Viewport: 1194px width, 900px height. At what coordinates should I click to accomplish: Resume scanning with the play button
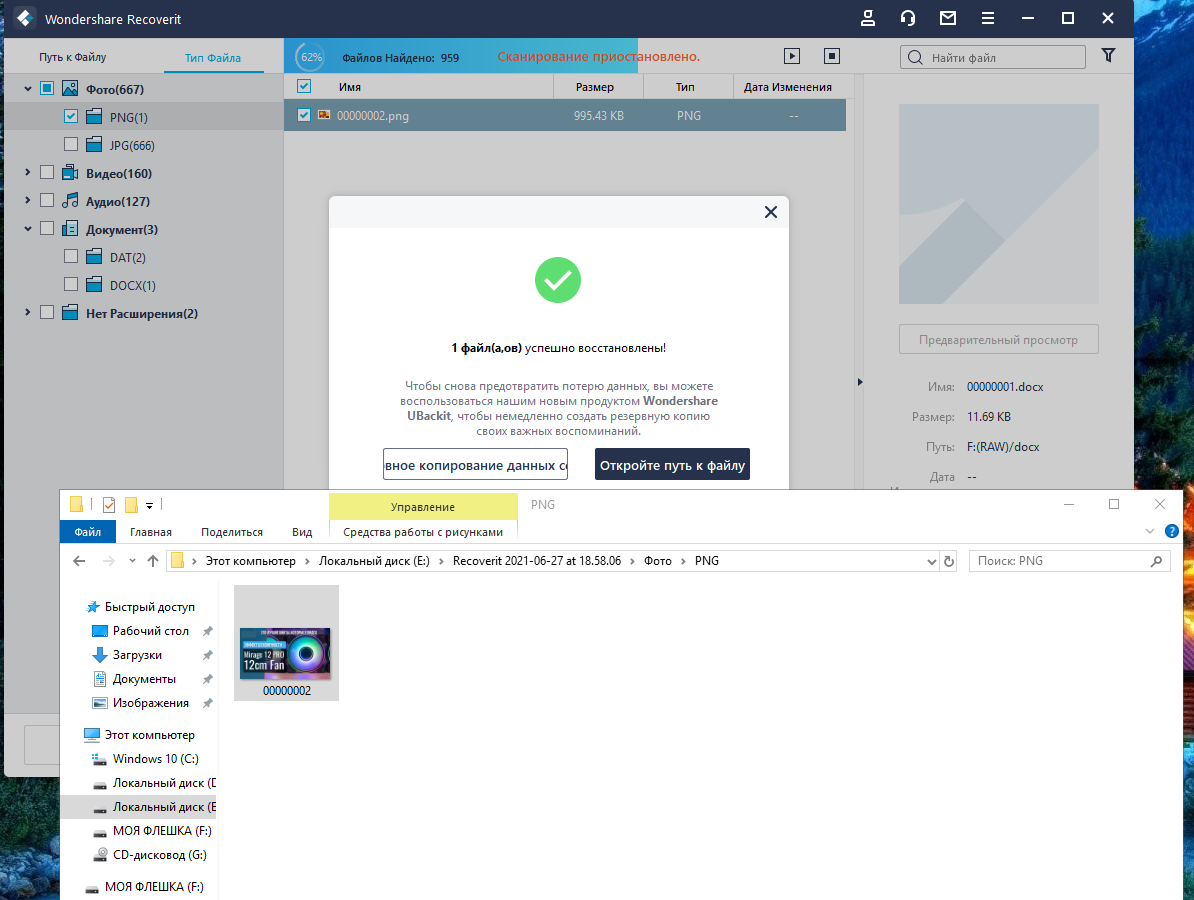(x=792, y=56)
